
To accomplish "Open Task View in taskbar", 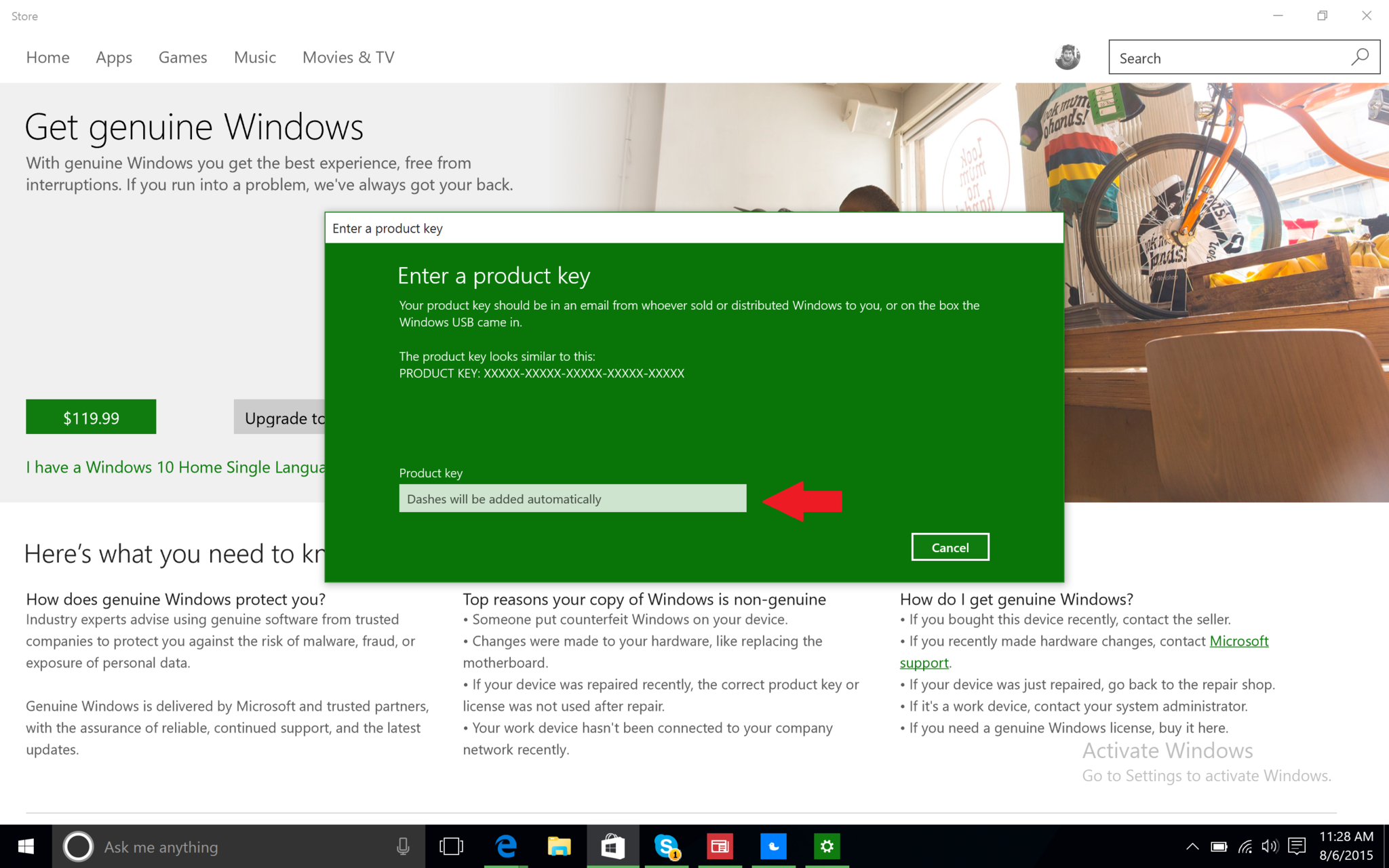I will click(451, 846).
